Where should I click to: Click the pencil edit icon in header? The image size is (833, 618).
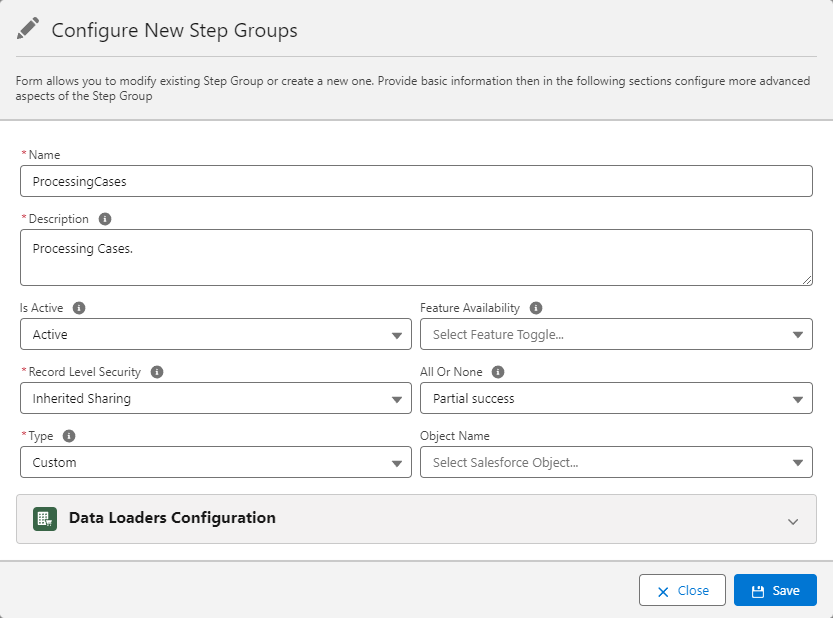pyautogui.click(x=28, y=30)
